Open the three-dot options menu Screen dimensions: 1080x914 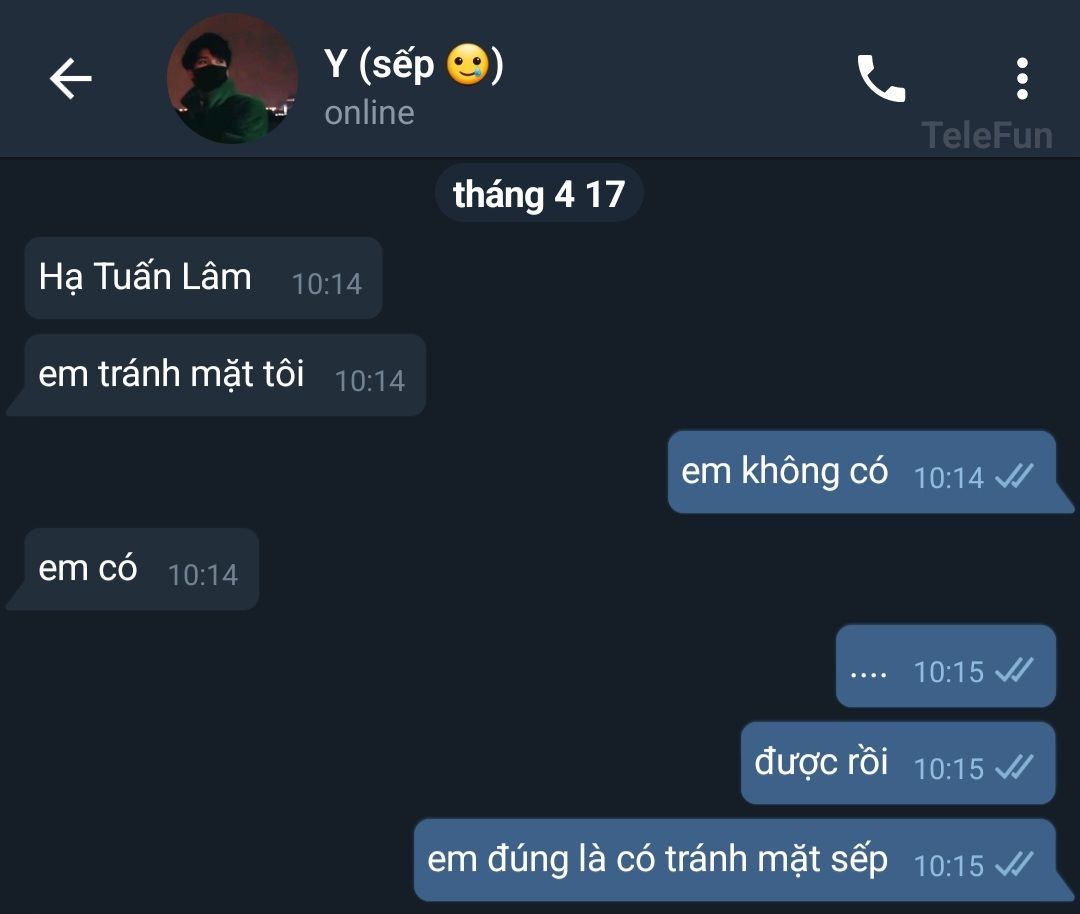[1022, 79]
